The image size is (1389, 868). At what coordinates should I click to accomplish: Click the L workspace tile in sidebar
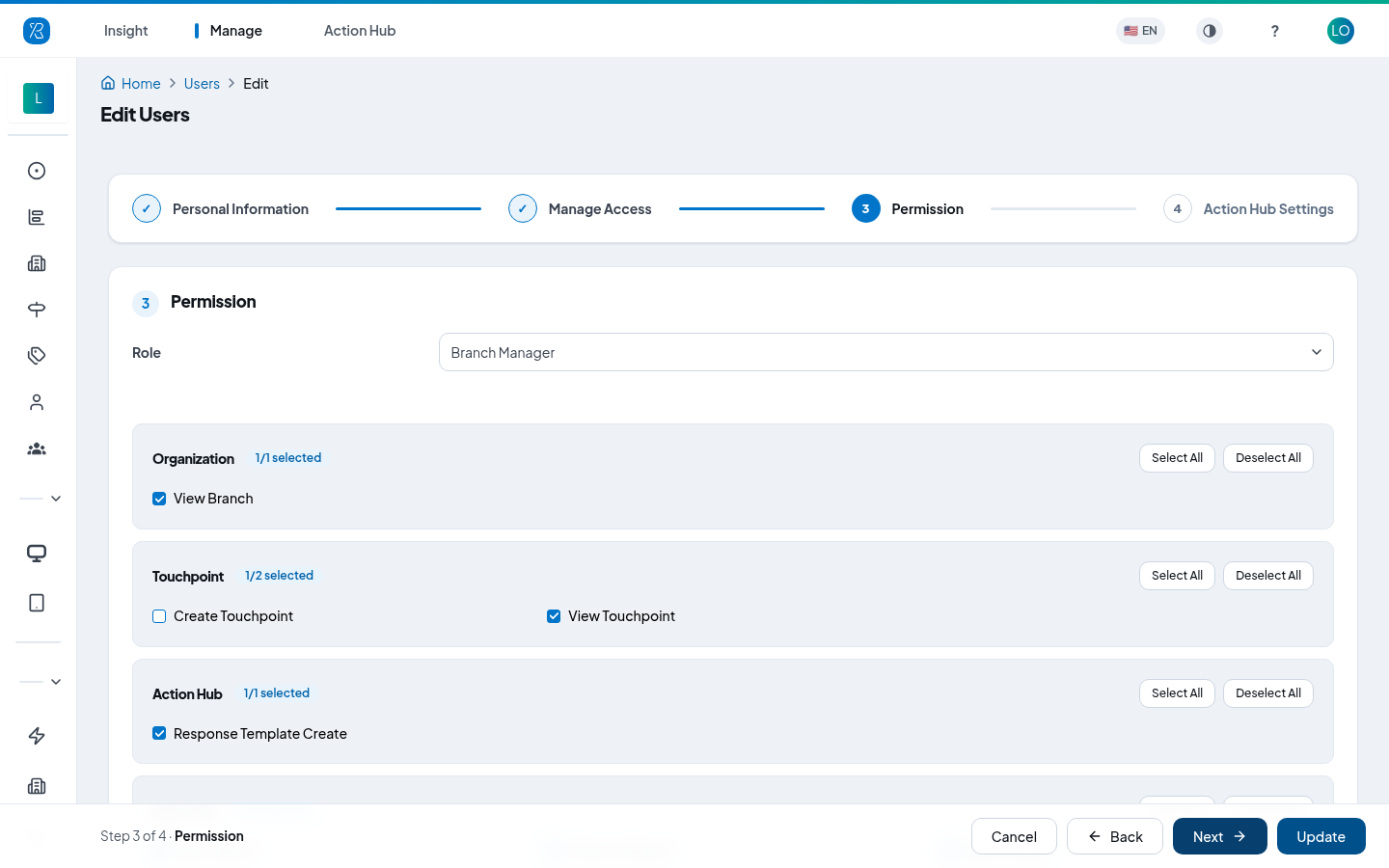(39, 98)
